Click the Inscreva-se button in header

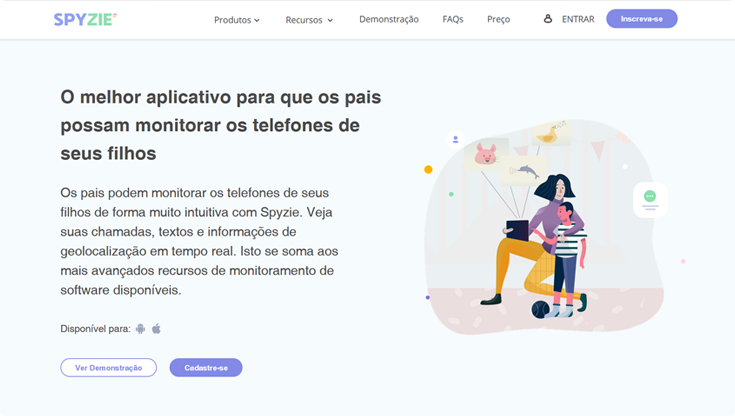point(642,19)
